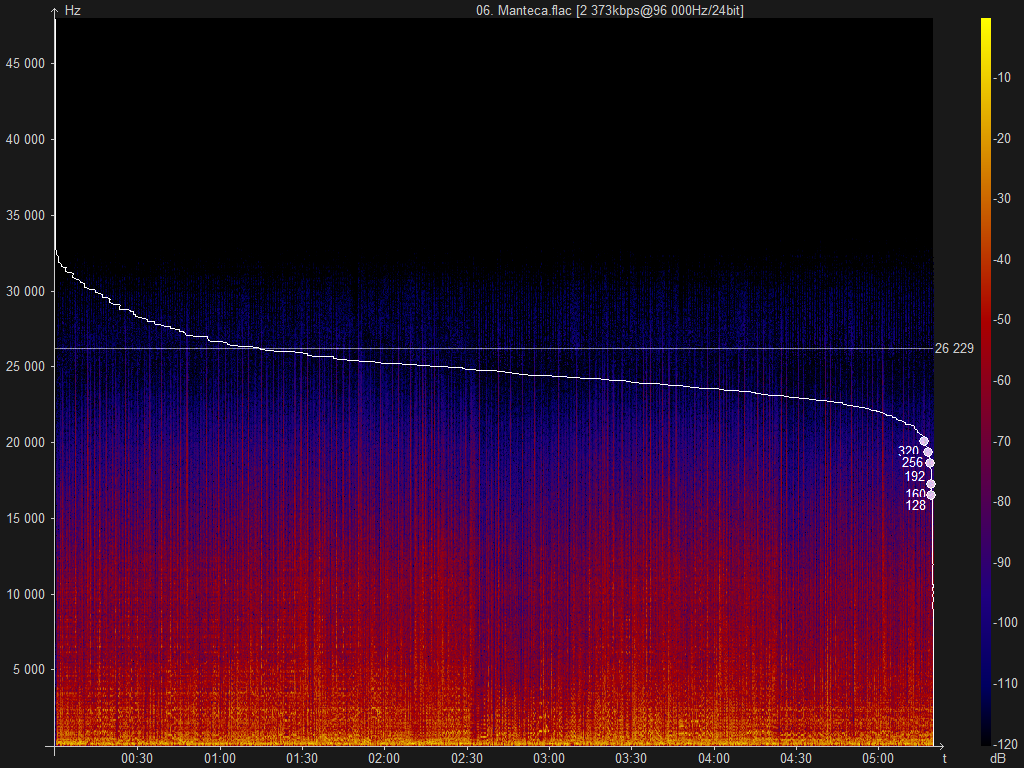Click the 192 bitrate marker label
1024x768 pixels.
coord(915,476)
